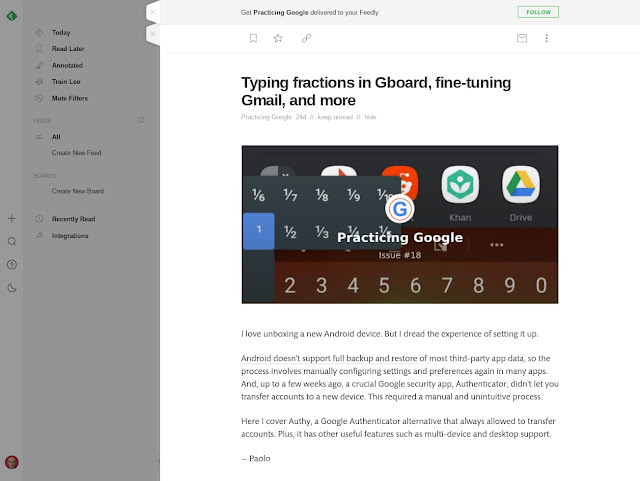Open the three-dot more options menu
The width and height of the screenshot is (640, 481).
coord(547,38)
